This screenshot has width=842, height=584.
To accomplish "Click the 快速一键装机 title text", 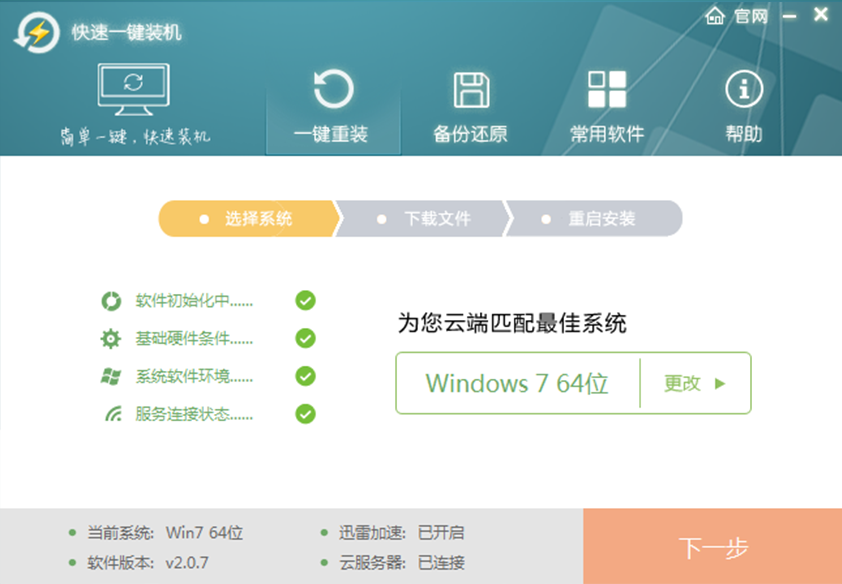I will pyautogui.click(x=127, y=33).
